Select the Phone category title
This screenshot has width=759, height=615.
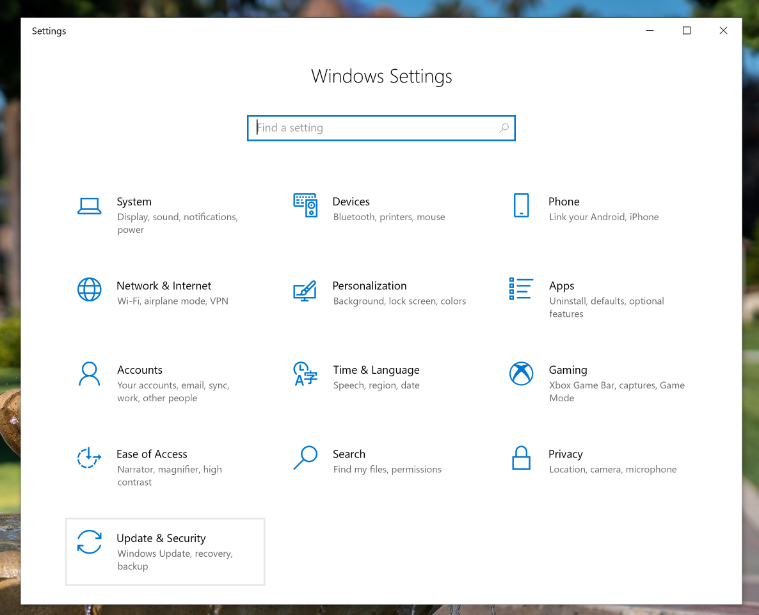point(564,202)
